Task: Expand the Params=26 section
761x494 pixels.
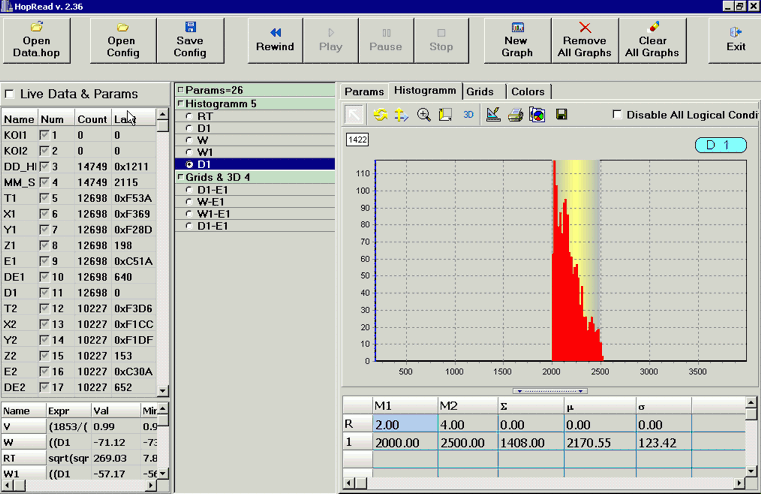Action: [180, 91]
